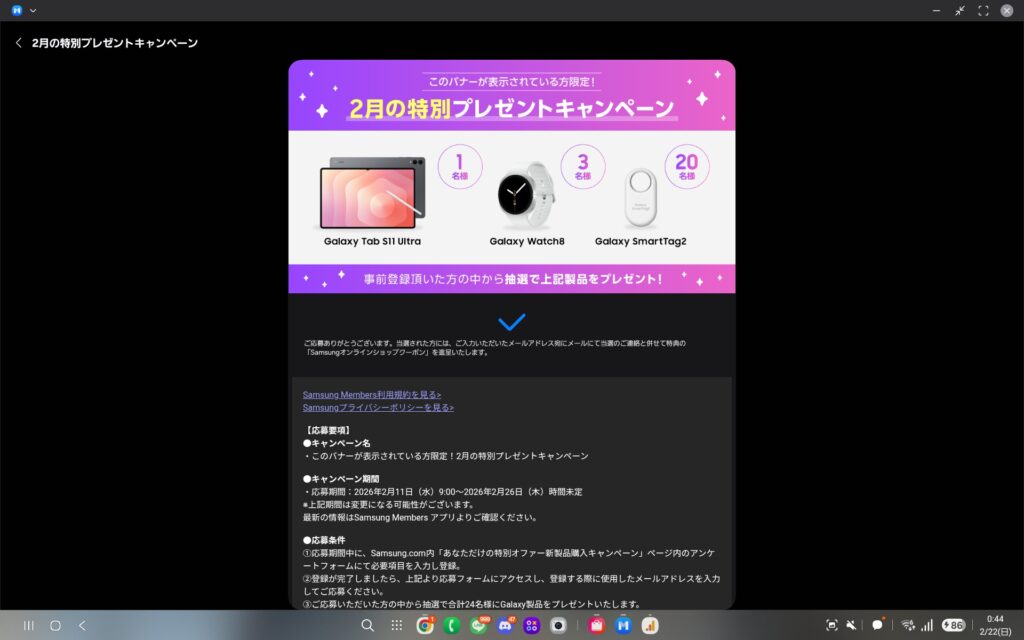Open the notifications chat bubble icon
The width and height of the screenshot is (1024, 640).
point(878,624)
